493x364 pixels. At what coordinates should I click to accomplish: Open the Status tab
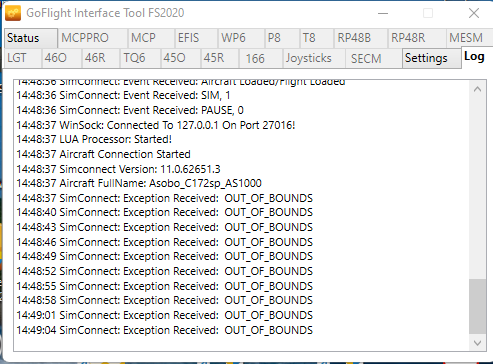30,38
